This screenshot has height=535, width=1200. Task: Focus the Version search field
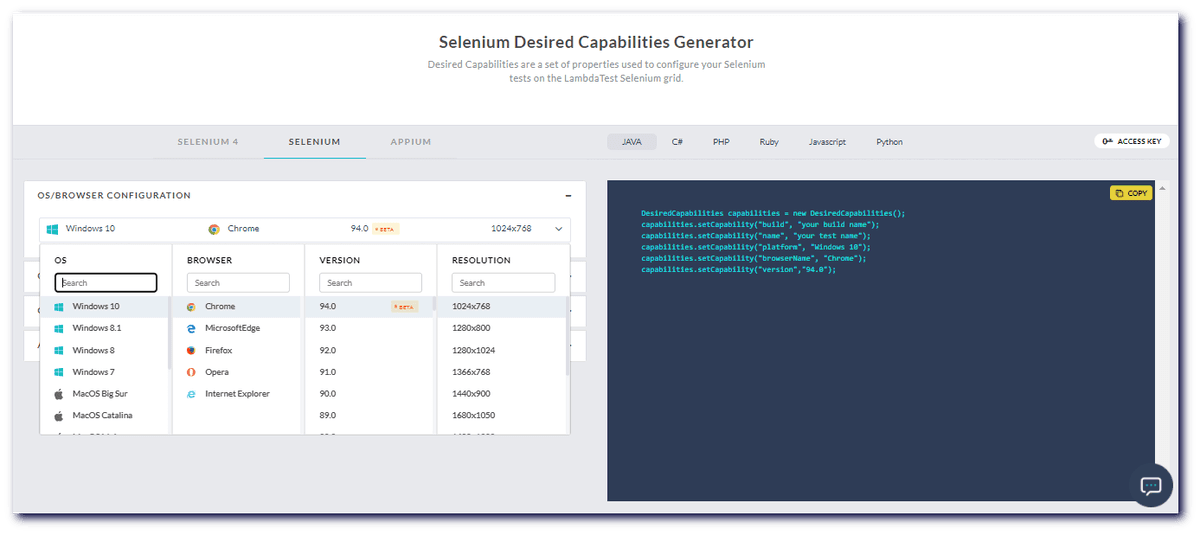point(370,283)
